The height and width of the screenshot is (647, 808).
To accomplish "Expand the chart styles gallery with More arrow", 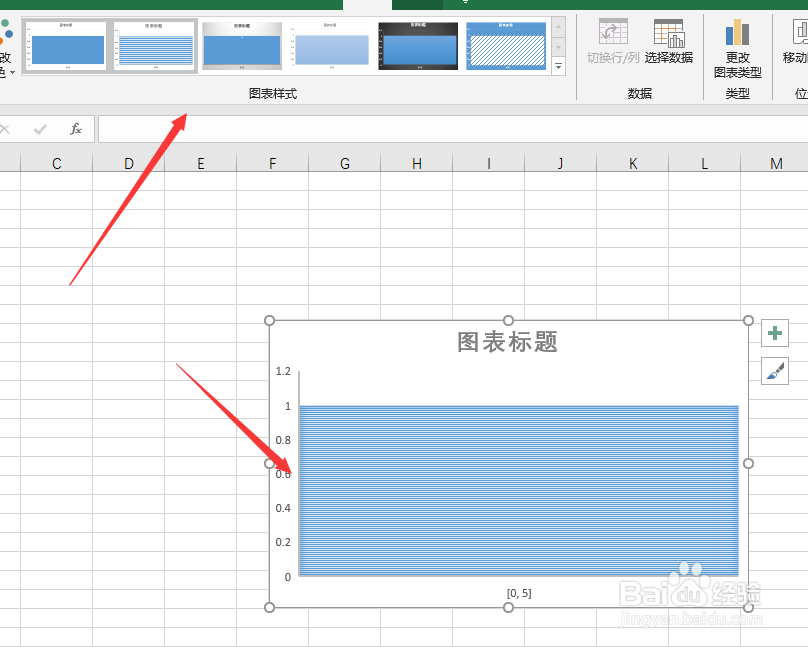I will click(x=559, y=66).
